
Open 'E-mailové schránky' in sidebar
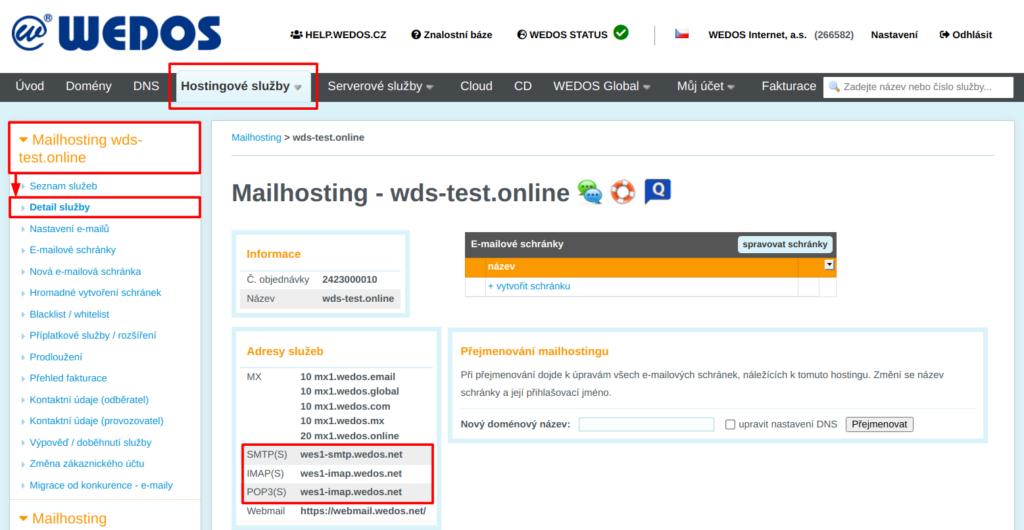click(x=73, y=250)
